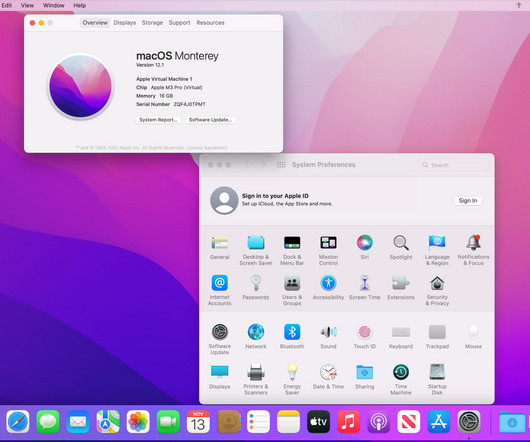Open Network preferences pane

(x=256, y=337)
